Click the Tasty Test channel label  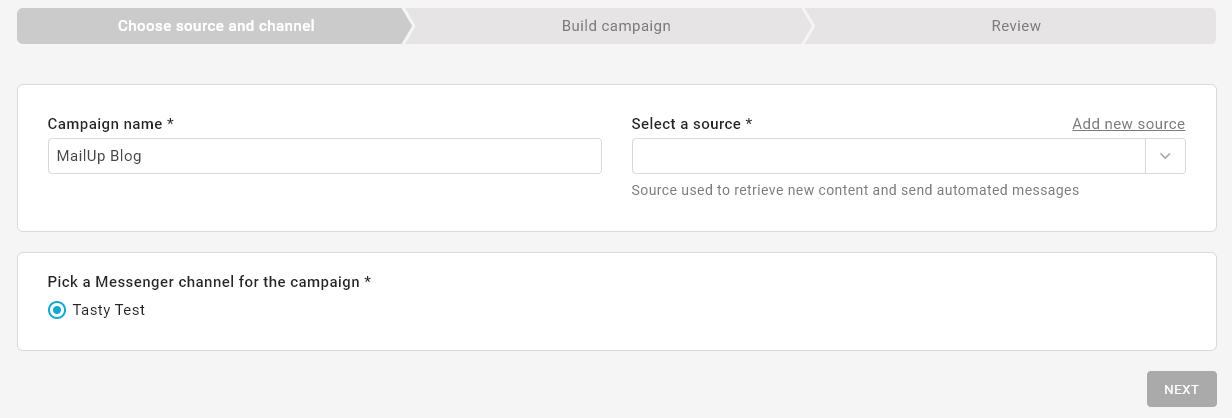click(x=109, y=310)
